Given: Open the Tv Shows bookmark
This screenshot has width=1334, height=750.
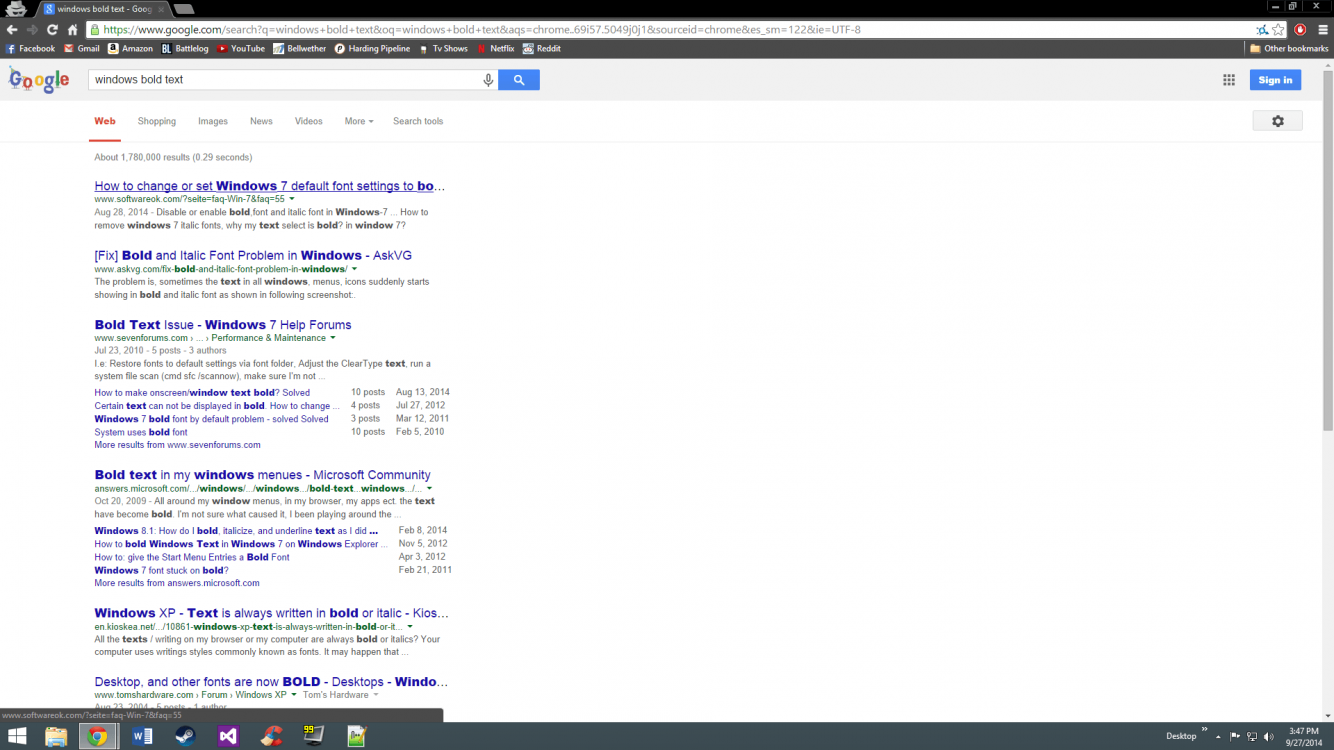Looking at the screenshot, I should [x=443, y=48].
